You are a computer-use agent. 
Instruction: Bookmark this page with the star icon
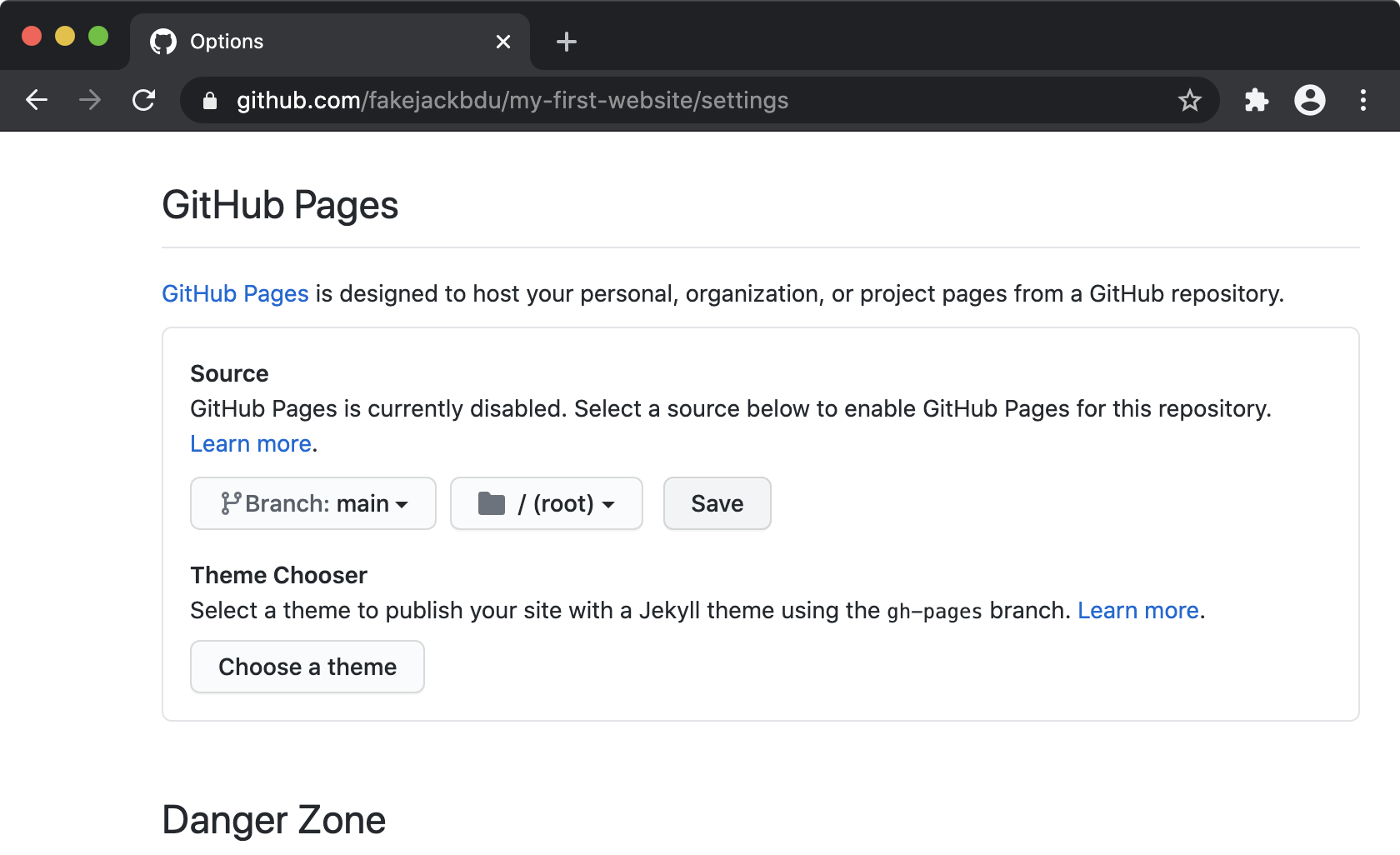(x=1189, y=100)
